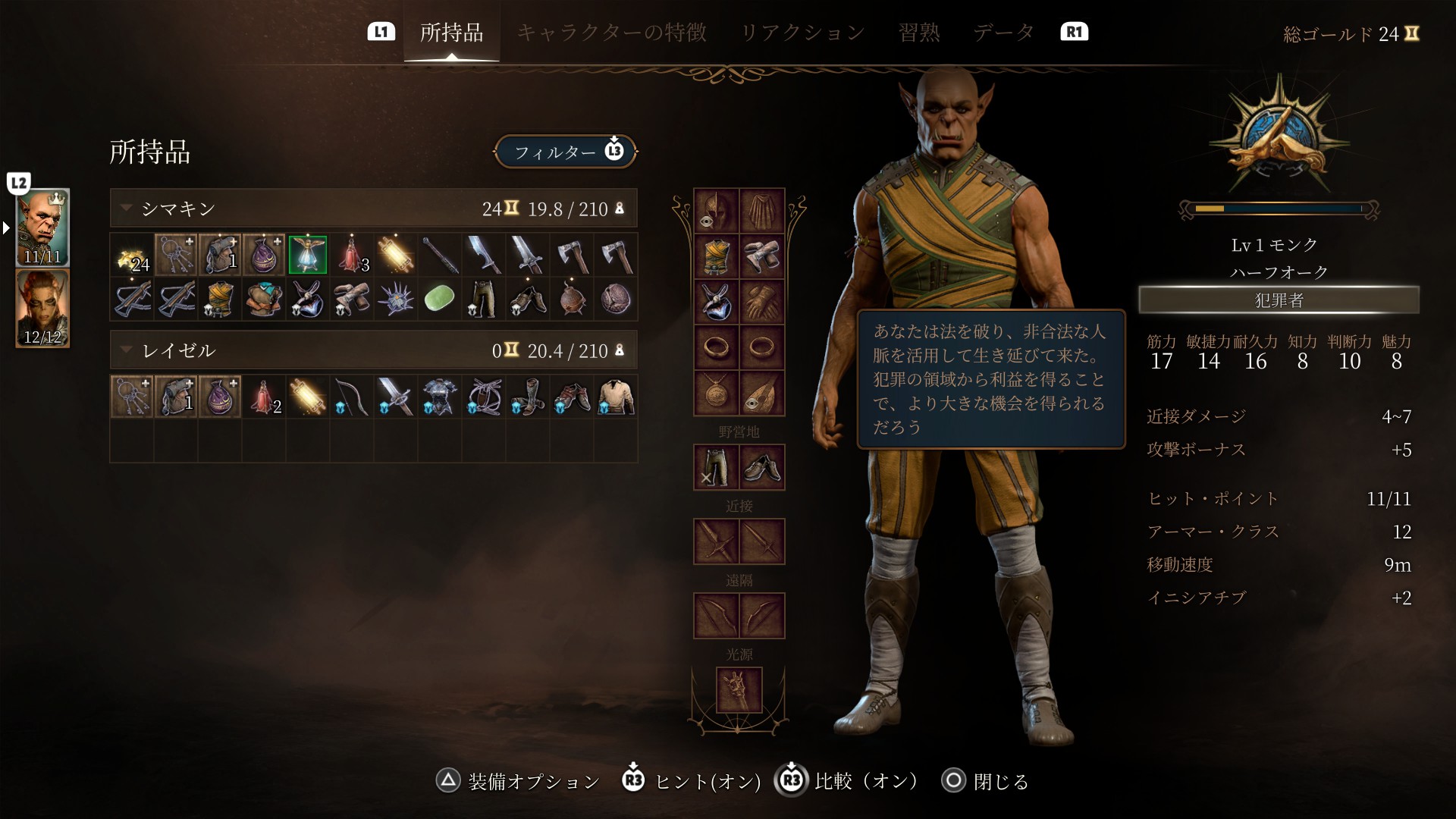Viewport: 1456px width, 819px height.
Task: Open the フィルター filter dropdown
Action: pyautogui.click(x=566, y=152)
